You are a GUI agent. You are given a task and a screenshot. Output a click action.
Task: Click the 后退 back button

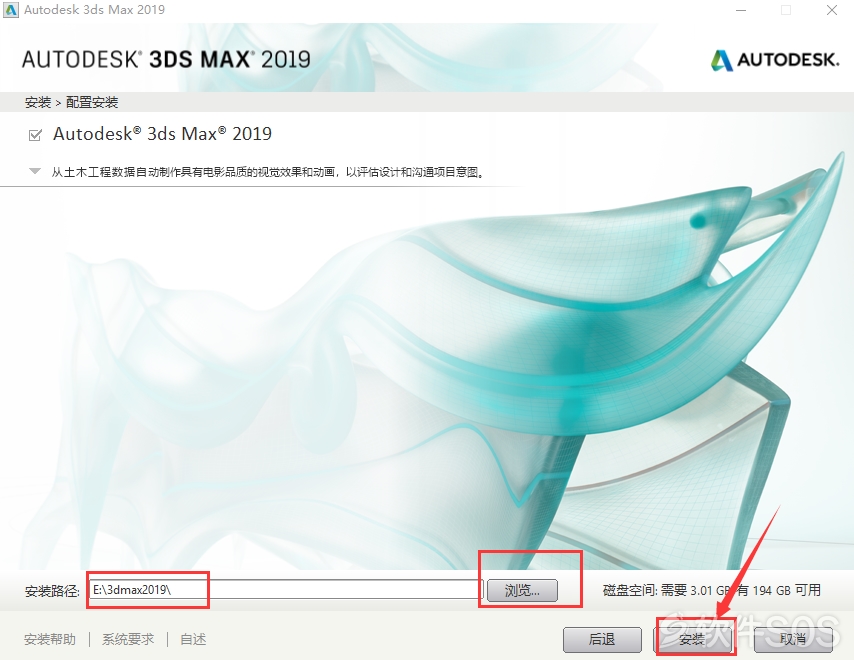click(602, 639)
